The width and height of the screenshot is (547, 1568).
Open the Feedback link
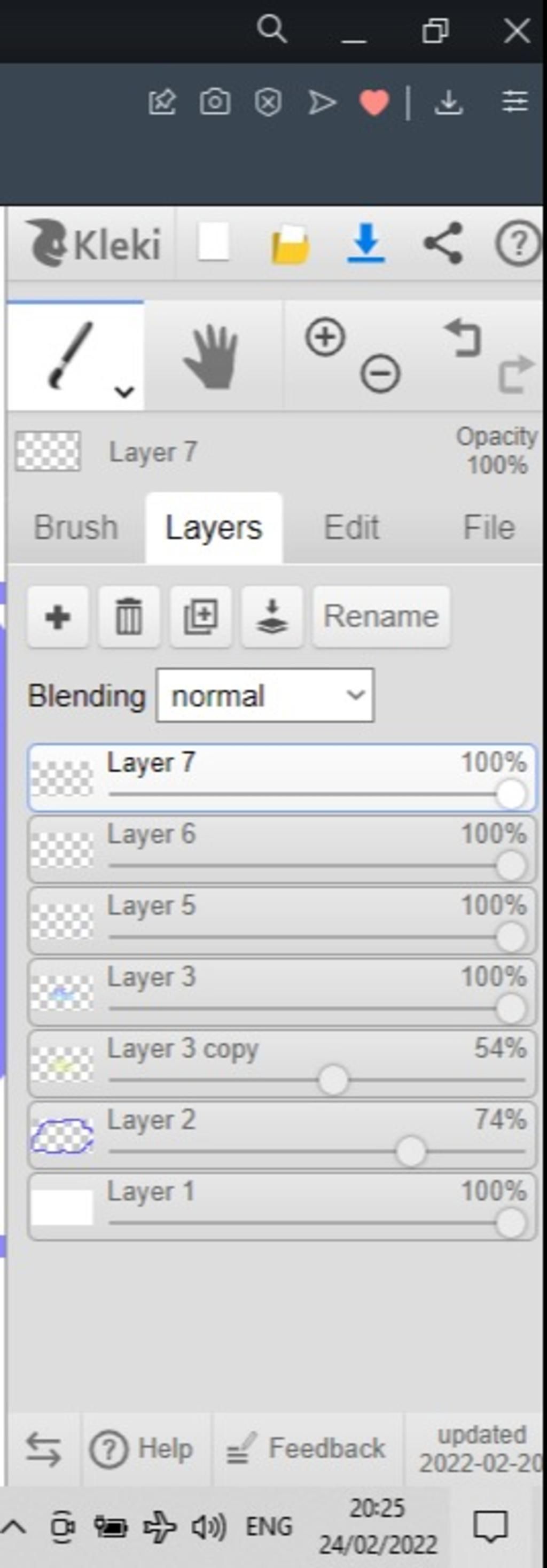click(x=306, y=1448)
